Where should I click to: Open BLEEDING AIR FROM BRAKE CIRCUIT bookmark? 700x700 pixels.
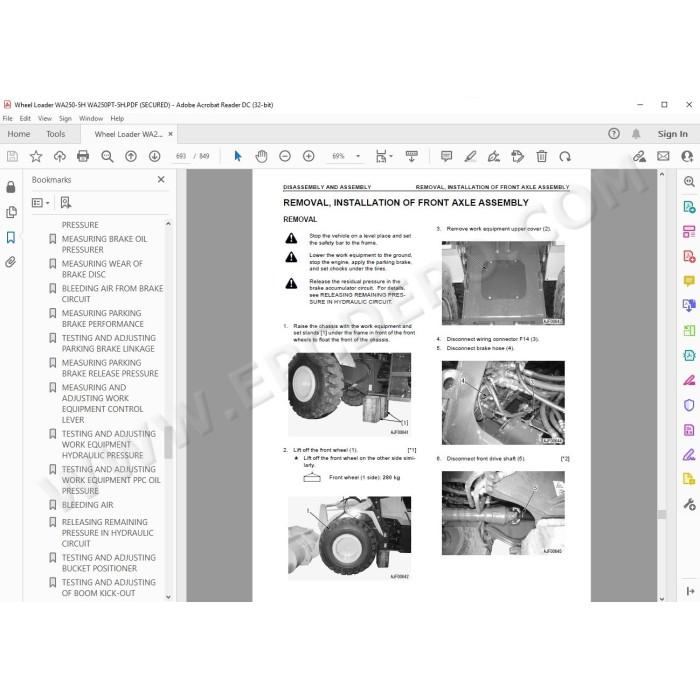[112, 294]
